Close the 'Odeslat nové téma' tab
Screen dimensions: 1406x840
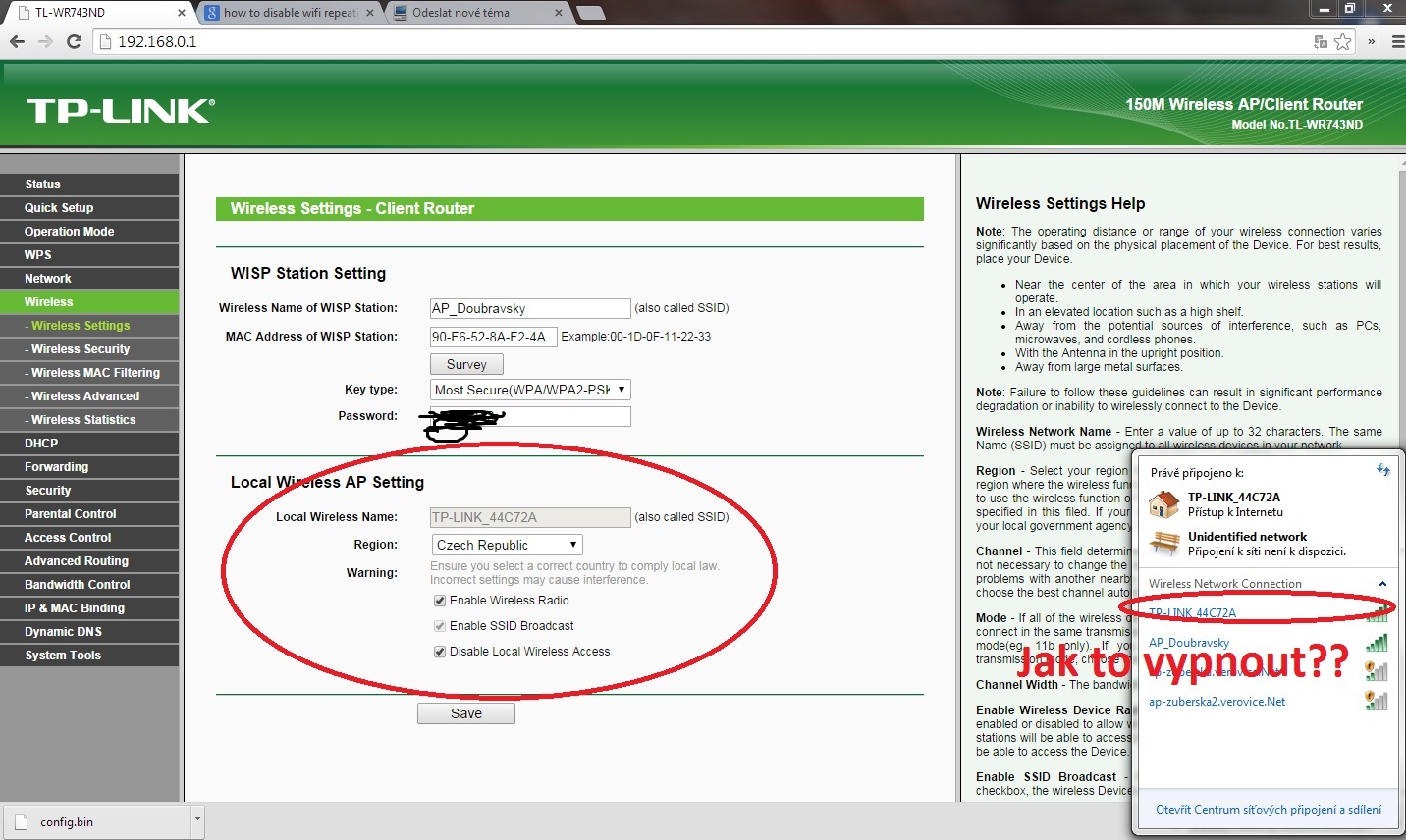click(x=559, y=13)
